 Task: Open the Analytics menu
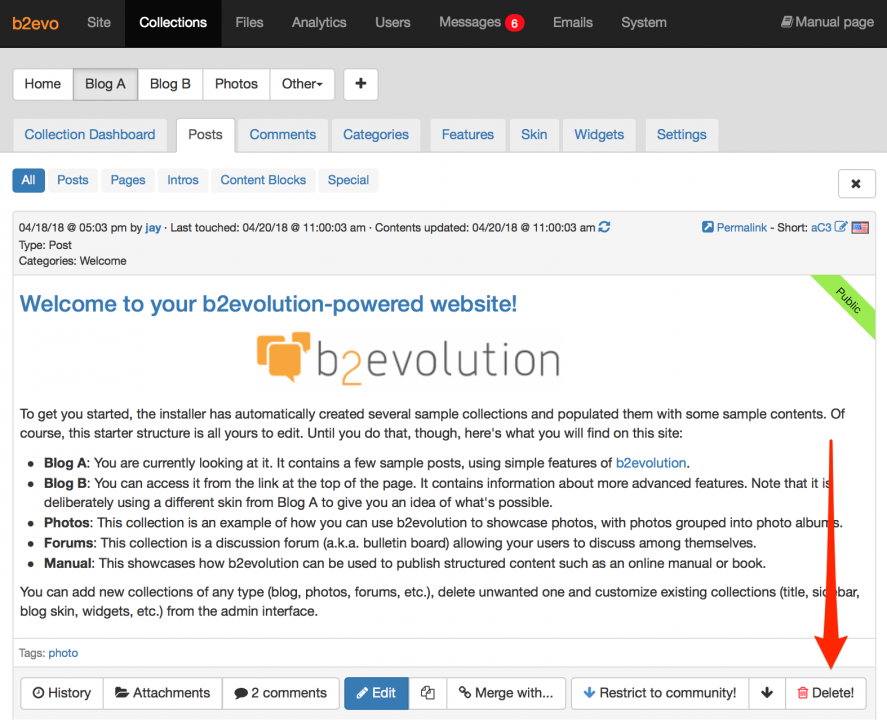(x=319, y=23)
